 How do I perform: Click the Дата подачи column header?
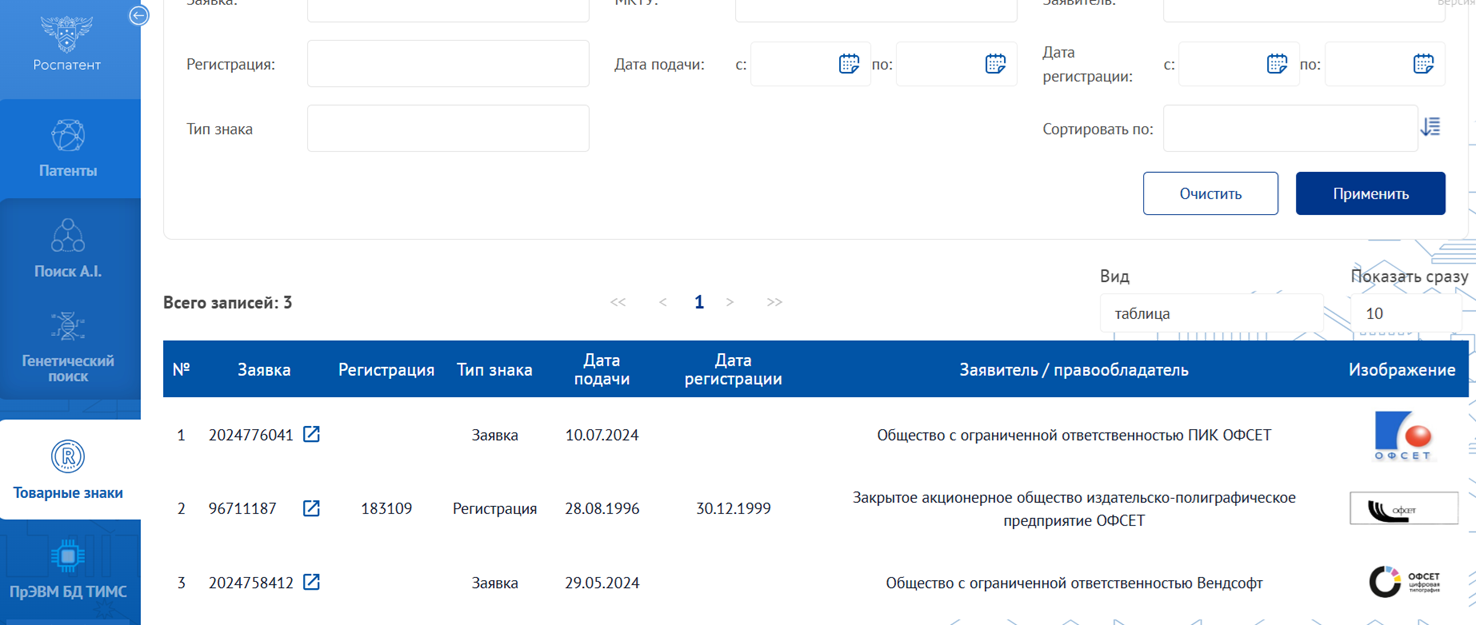coord(602,369)
